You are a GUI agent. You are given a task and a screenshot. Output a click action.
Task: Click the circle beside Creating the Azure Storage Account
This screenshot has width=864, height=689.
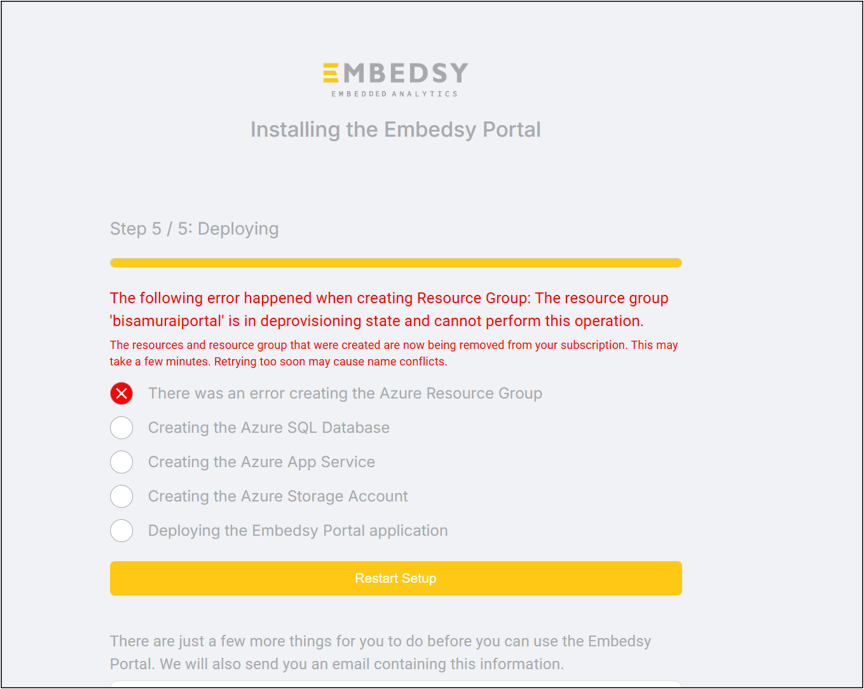pos(121,496)
